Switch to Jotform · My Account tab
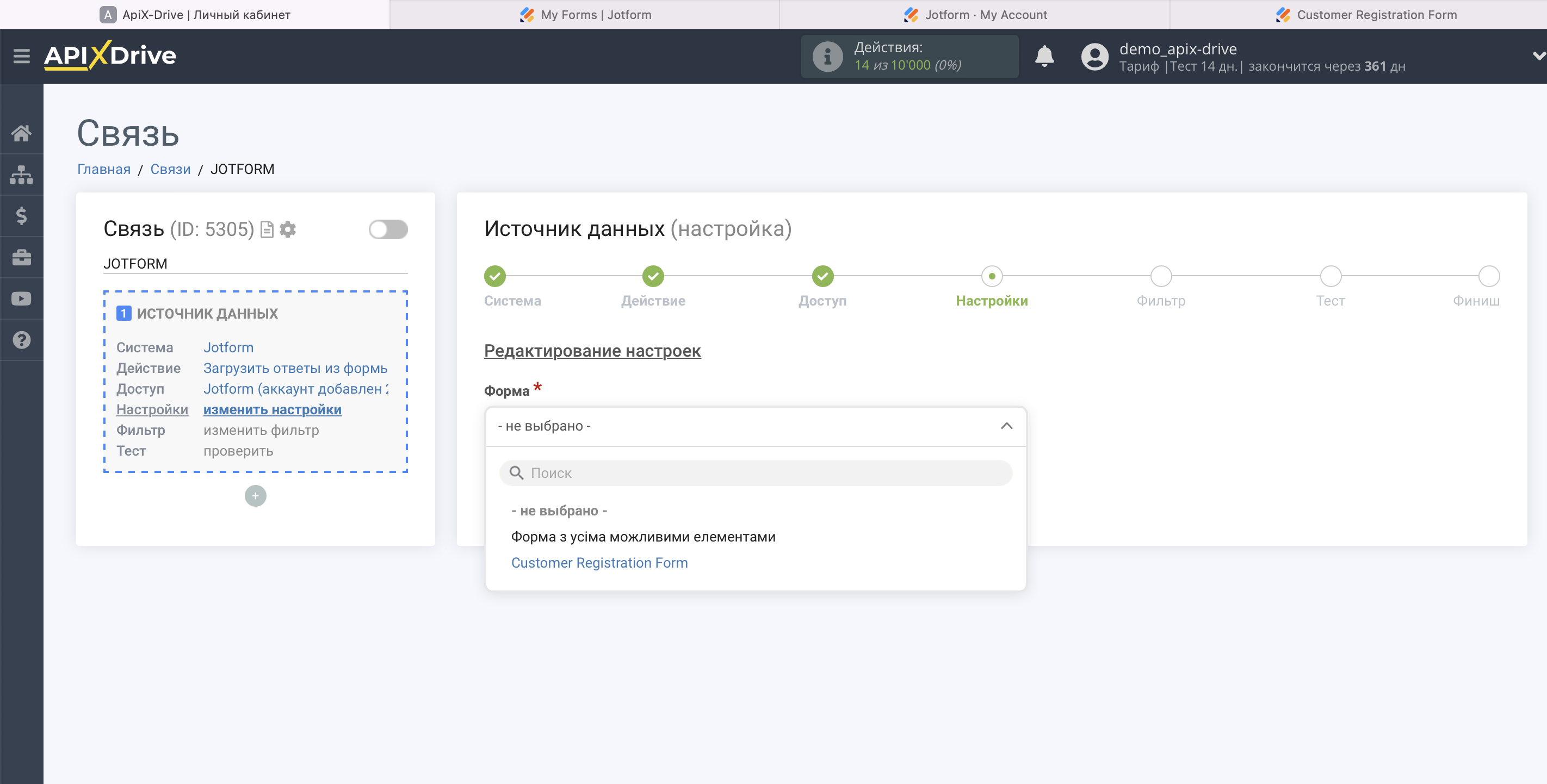 [x=975, y=14]
